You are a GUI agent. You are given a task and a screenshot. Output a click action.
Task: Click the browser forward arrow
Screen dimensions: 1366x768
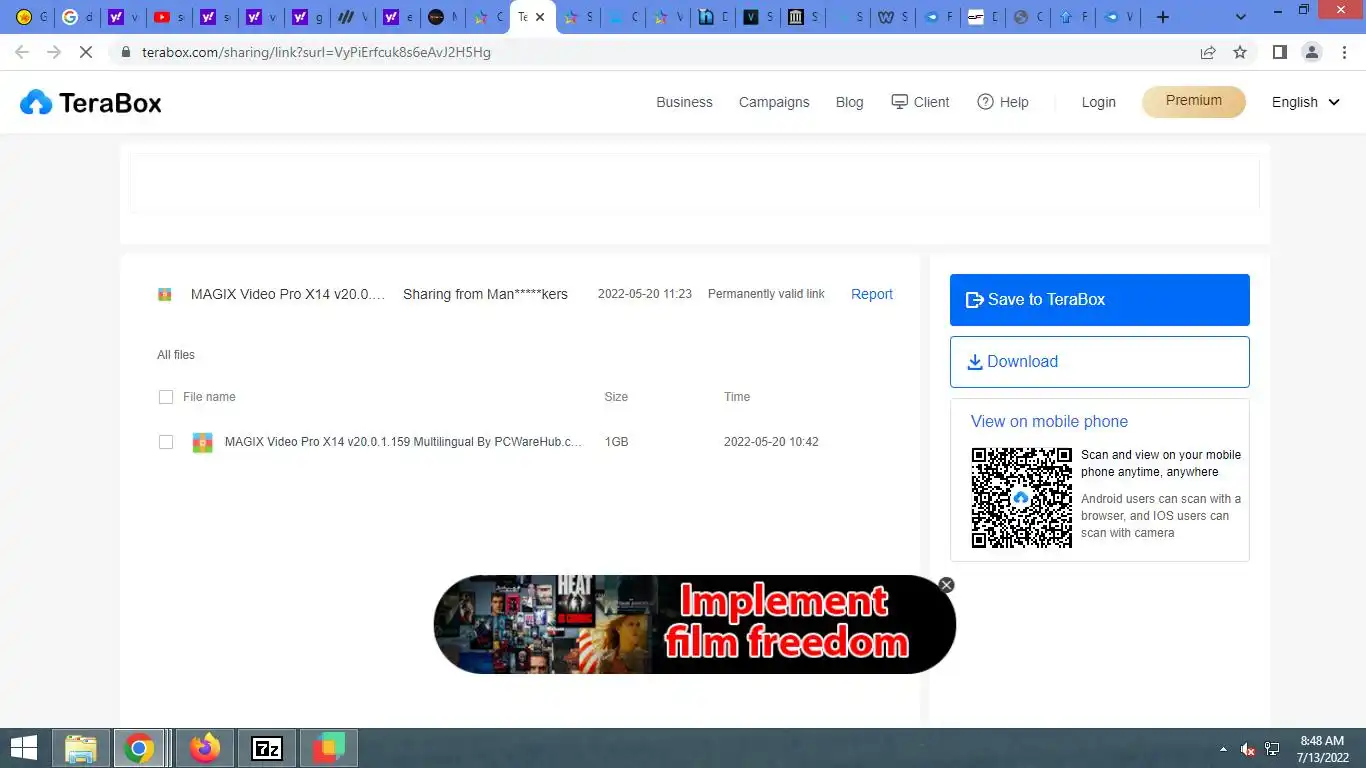tap(54, 52)
